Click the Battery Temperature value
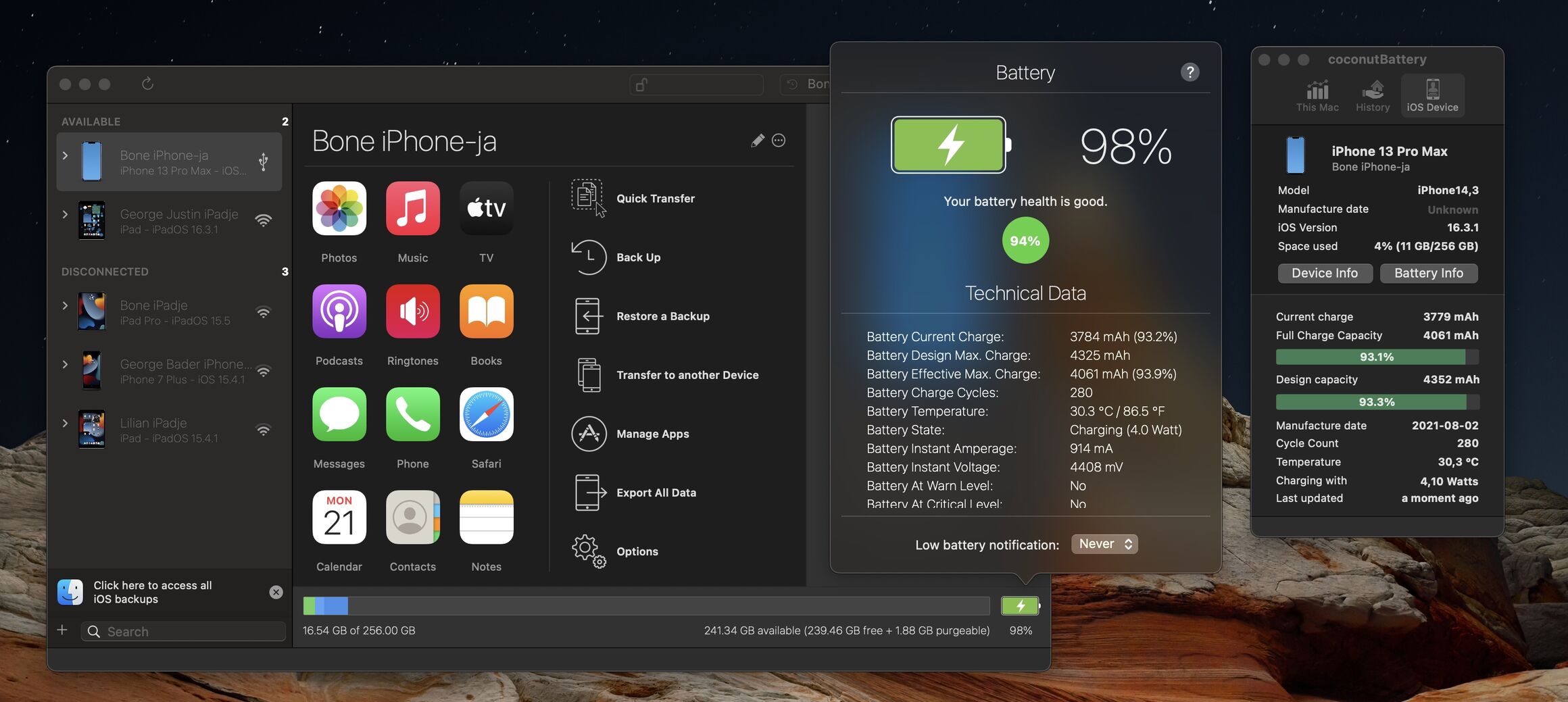The height and width of the screenshot is (702, 1568). click(x=1117, y=411)
